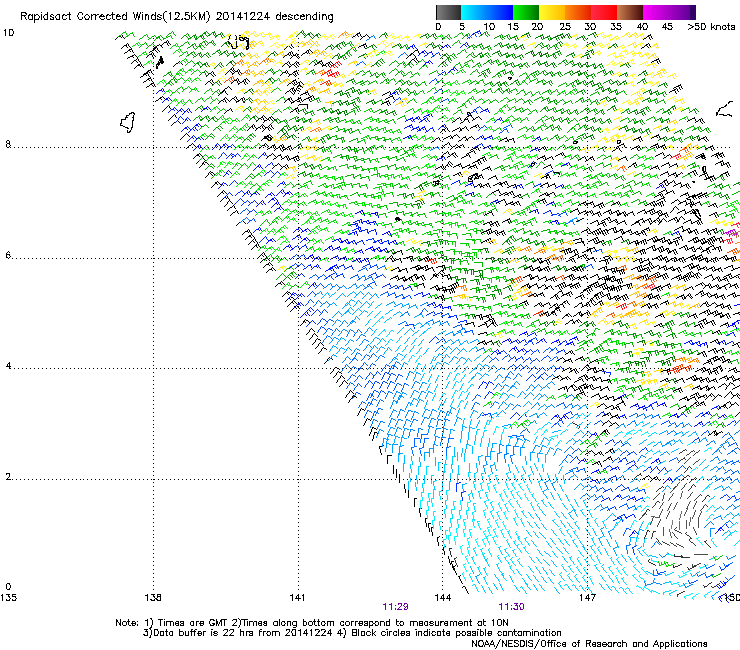Click the '>50 knots' legend label
Viewport: 740px width, 650px height.
(x=711, y=27)
